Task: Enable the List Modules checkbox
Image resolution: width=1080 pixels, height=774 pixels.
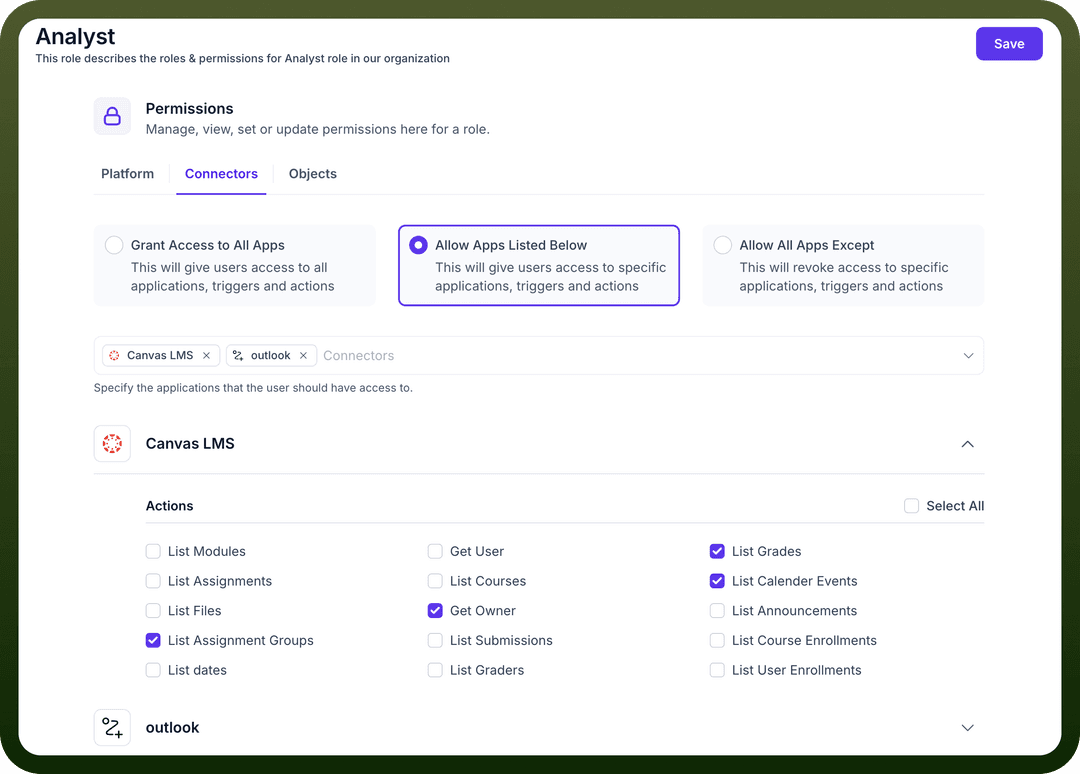Action: click(153, 552)
